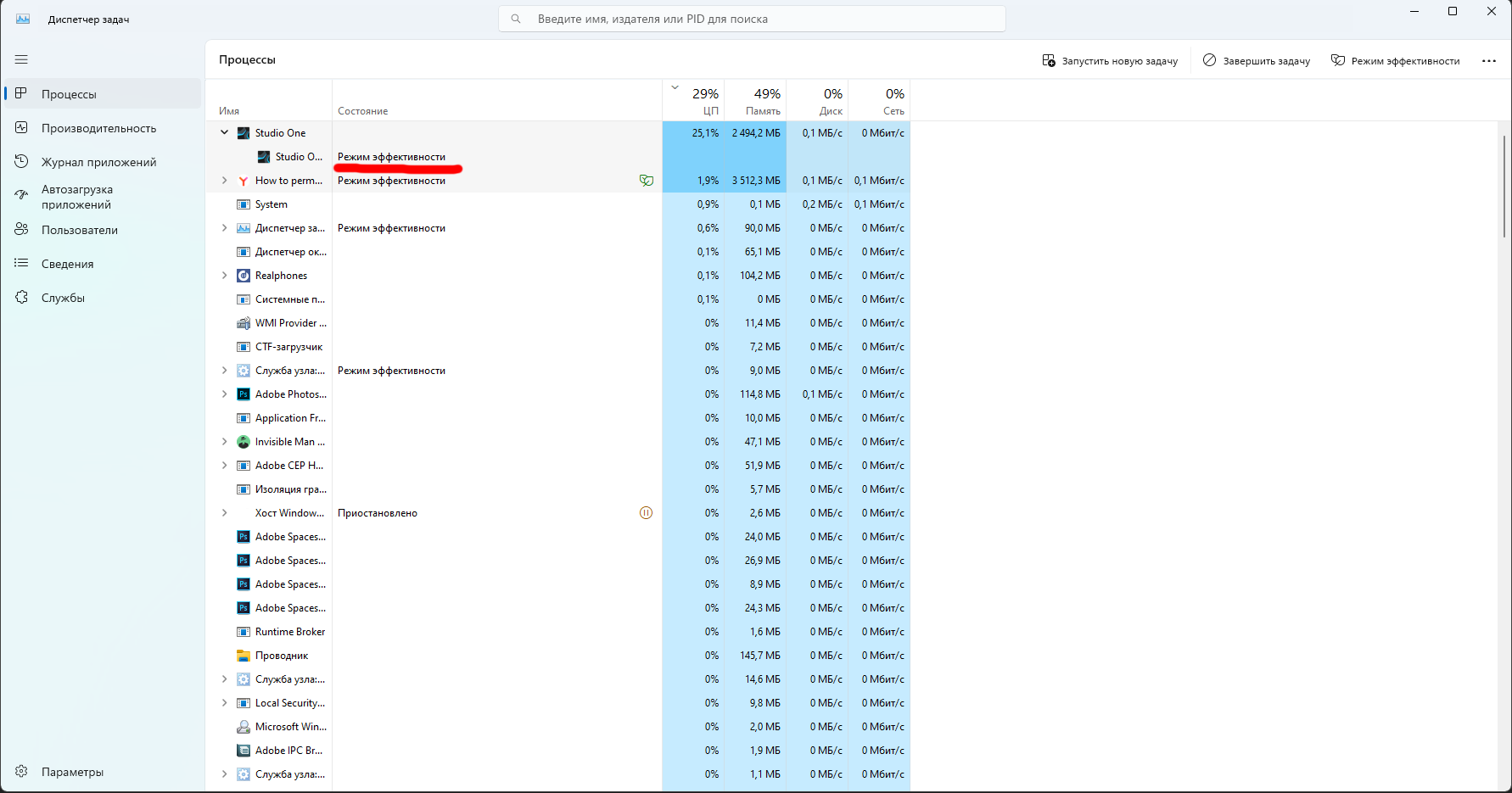Viewport: 1512px width, 793px height.
Task: Click the 3 512,3 МБ memory value
Action: pyautogui.click(x=756, y=181)
